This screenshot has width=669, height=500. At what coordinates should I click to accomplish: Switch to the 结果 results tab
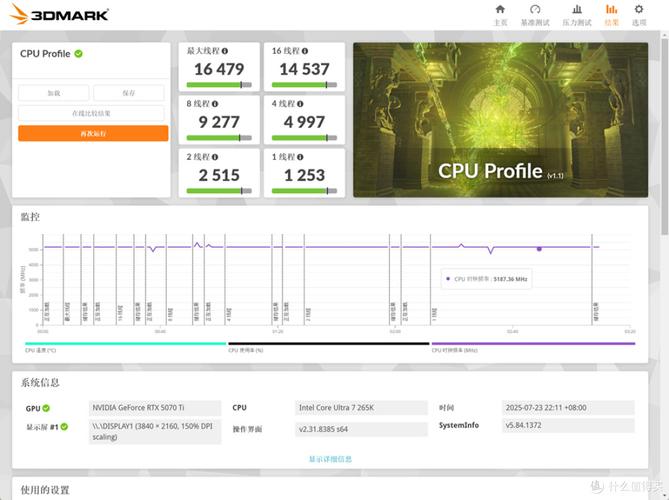point(611,14)
